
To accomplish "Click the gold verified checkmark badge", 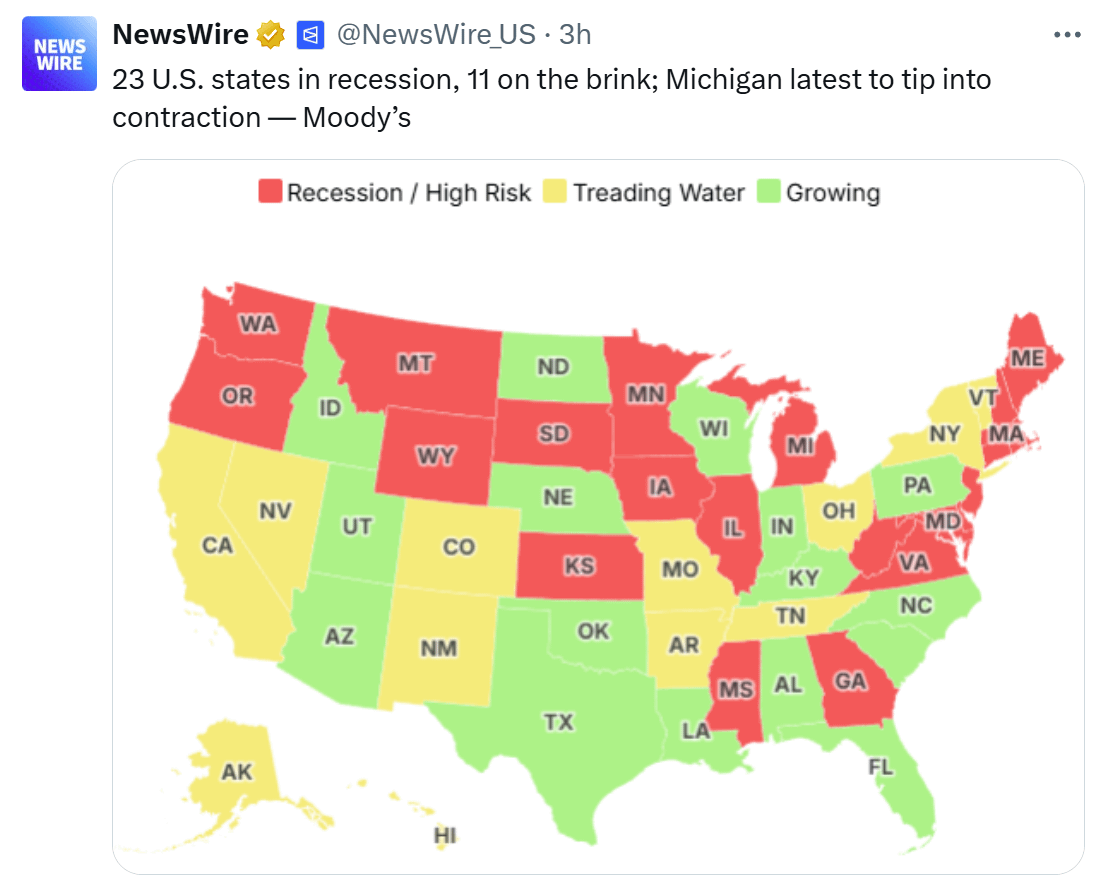I will point(271,35).
